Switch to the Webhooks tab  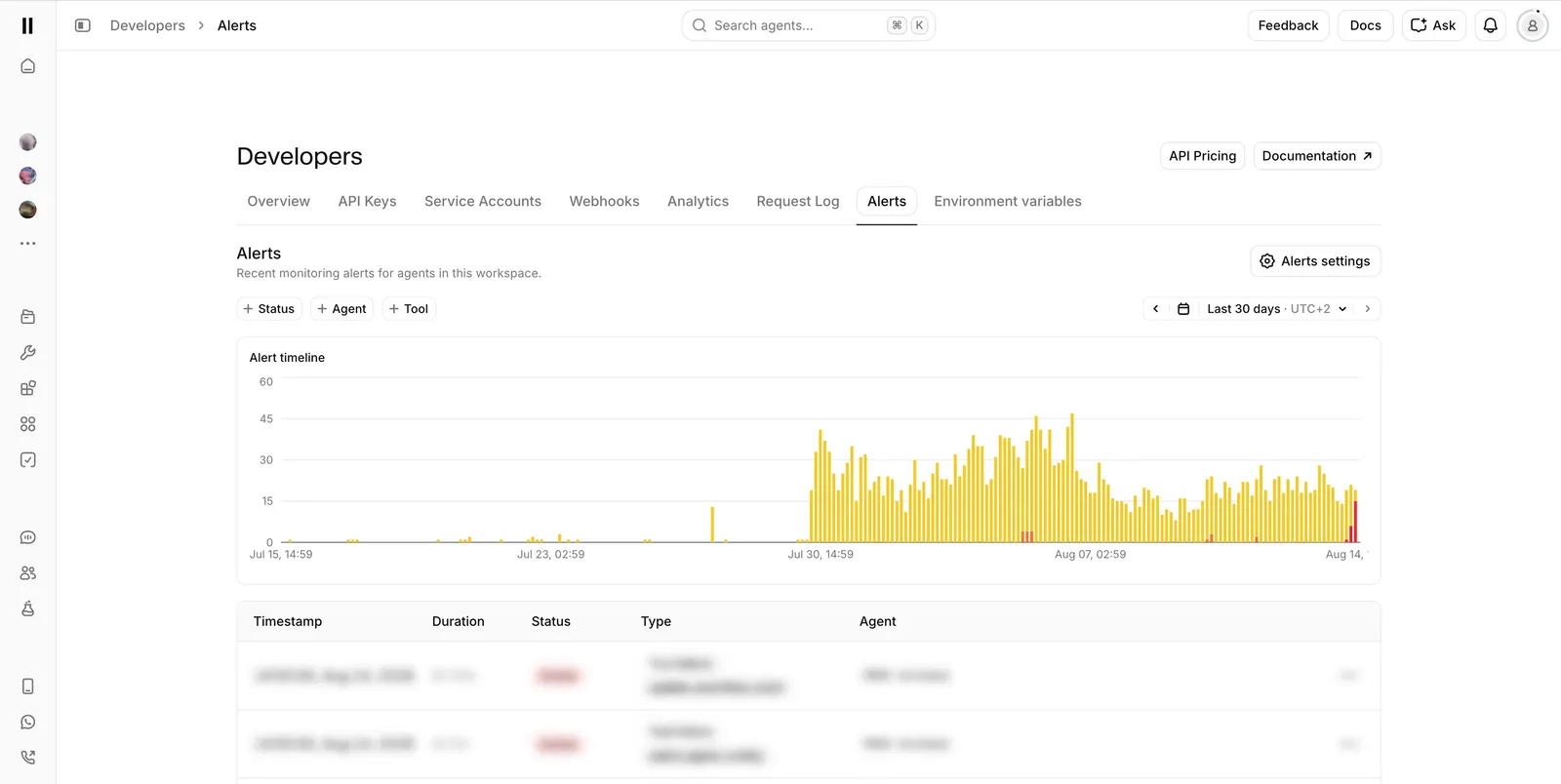pyautogui.click(x=605, y=202)
